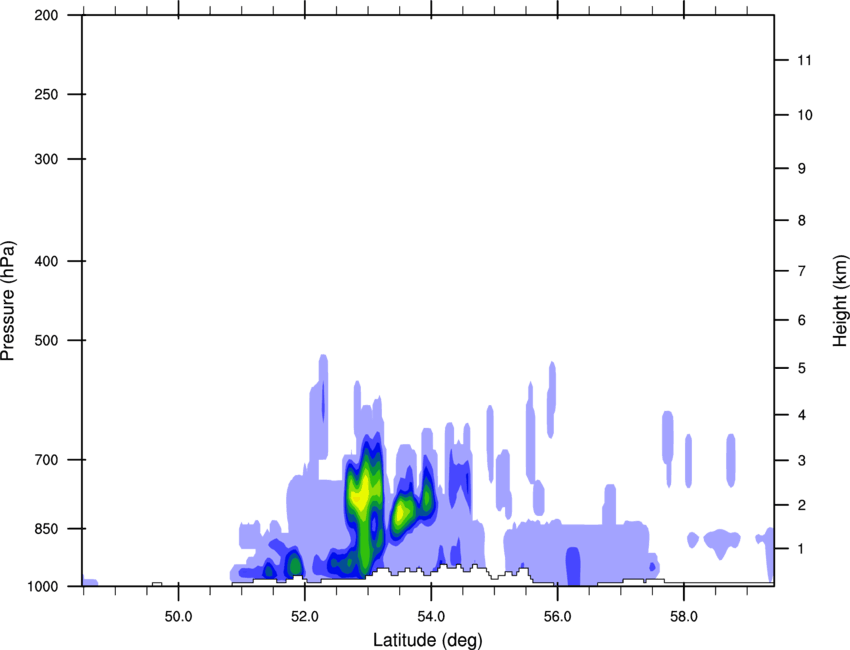Click the 54.0 latitude tick label
The image size is (850, 650).
pos(431,617)
